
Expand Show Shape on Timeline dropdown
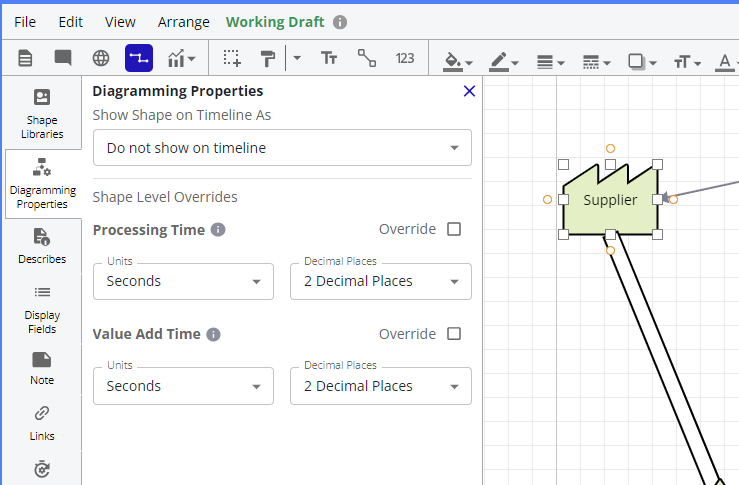(282, 148)
